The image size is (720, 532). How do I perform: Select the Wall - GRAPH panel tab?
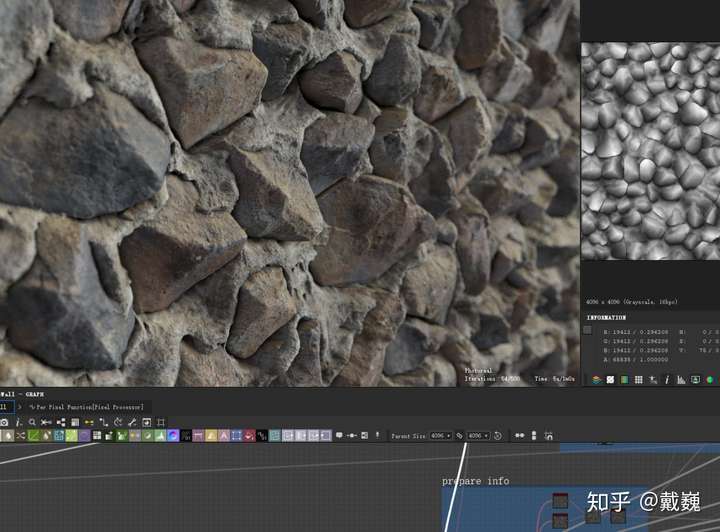point(20,394)
